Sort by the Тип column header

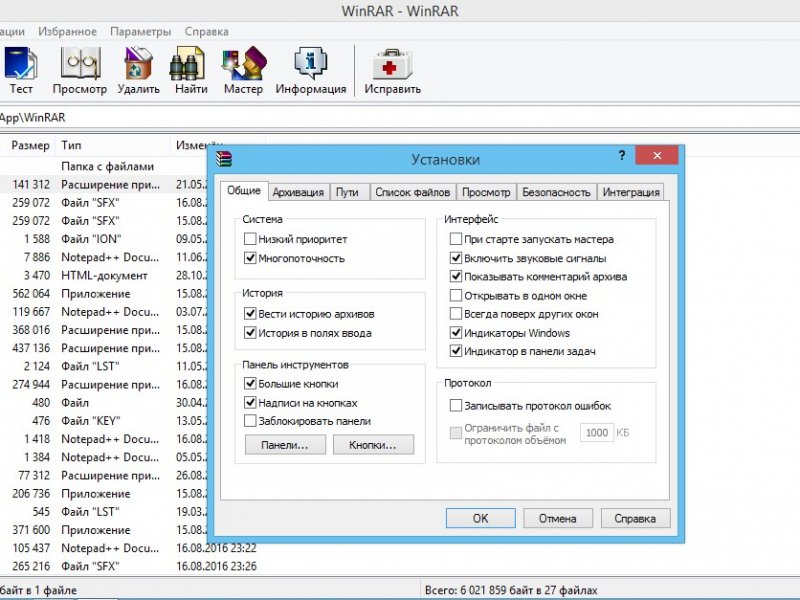(113, 145)
